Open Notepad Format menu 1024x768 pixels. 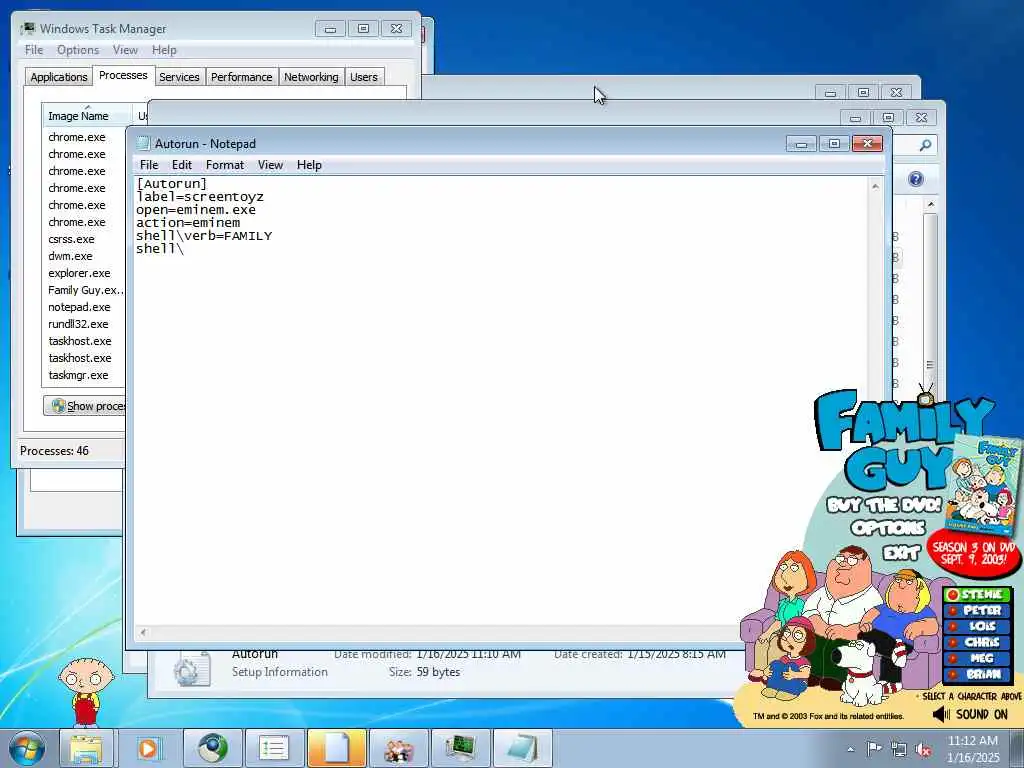coord(225,165)
